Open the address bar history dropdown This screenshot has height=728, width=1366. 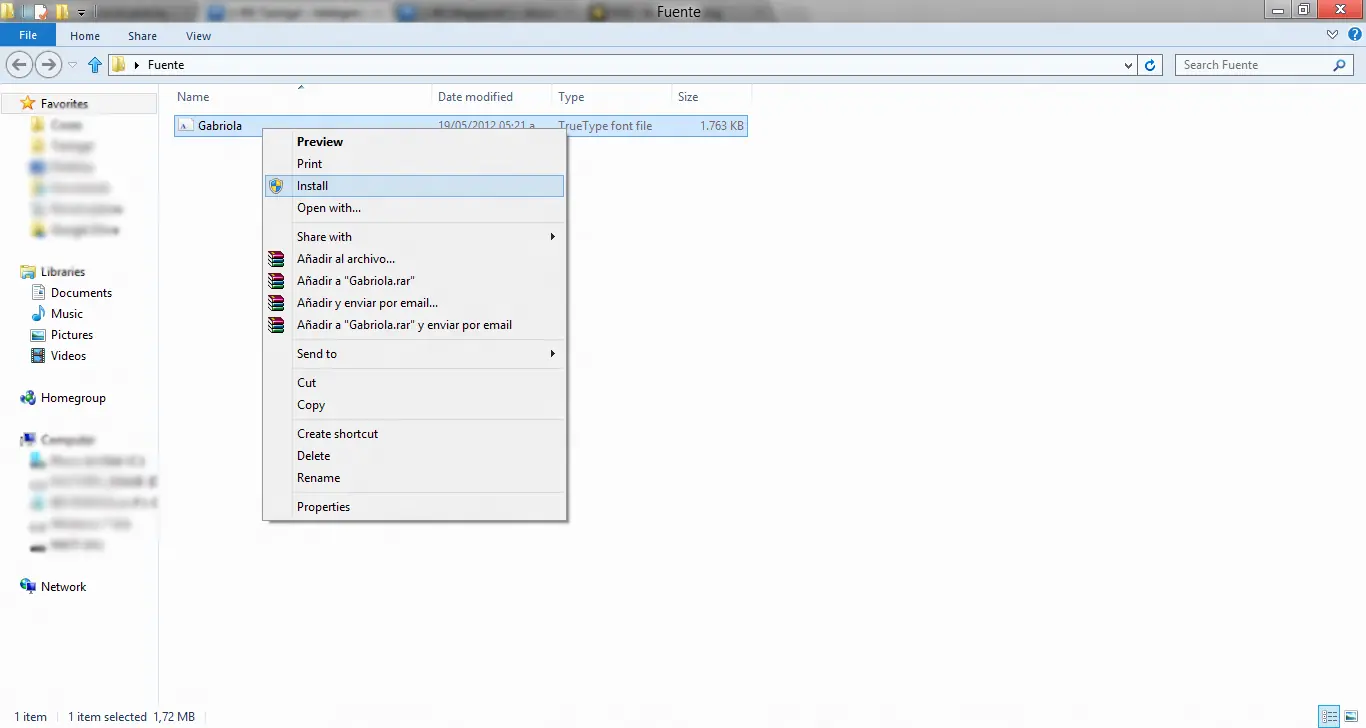(x=1129, y=65)
